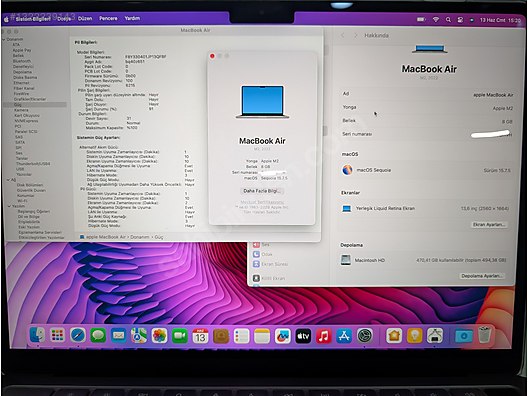Start FaceTime from the Dock
This screenshot has width=528, height=396.
180,335
